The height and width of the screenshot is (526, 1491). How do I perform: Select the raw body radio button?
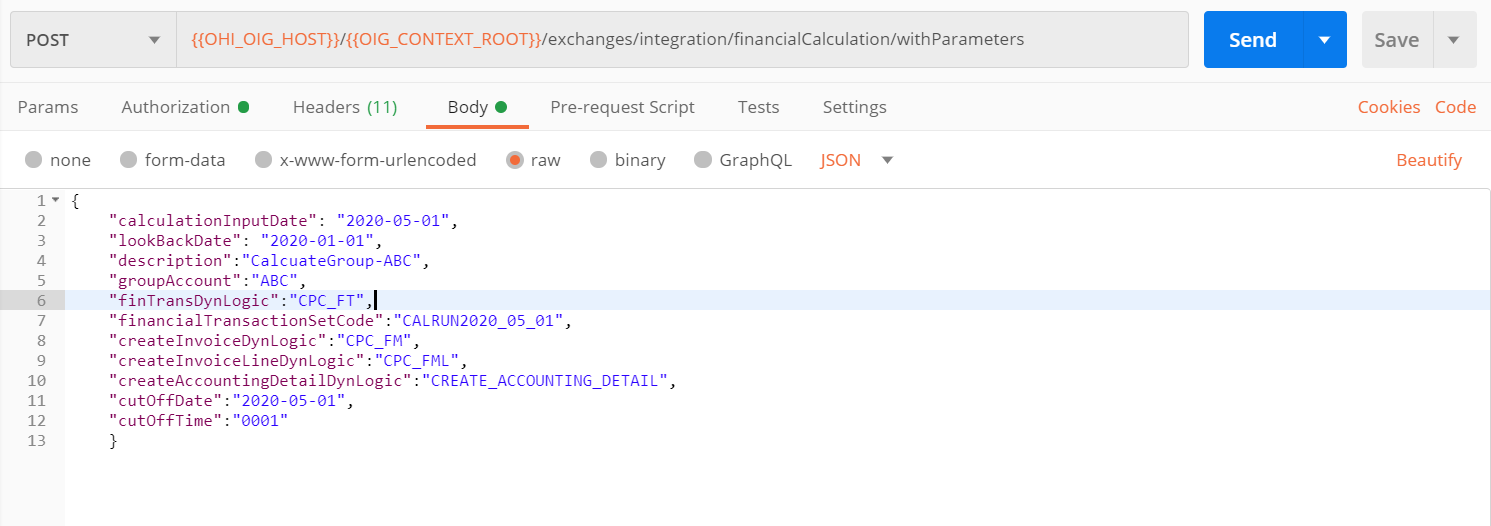(x=533, y=160)
